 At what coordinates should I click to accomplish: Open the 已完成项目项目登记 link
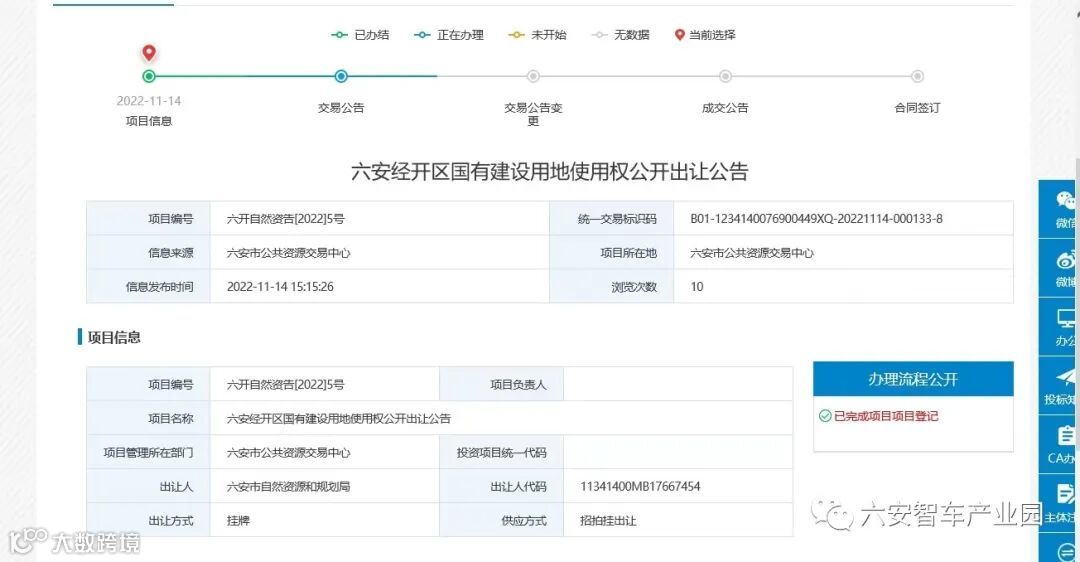(x=886, y=416)
